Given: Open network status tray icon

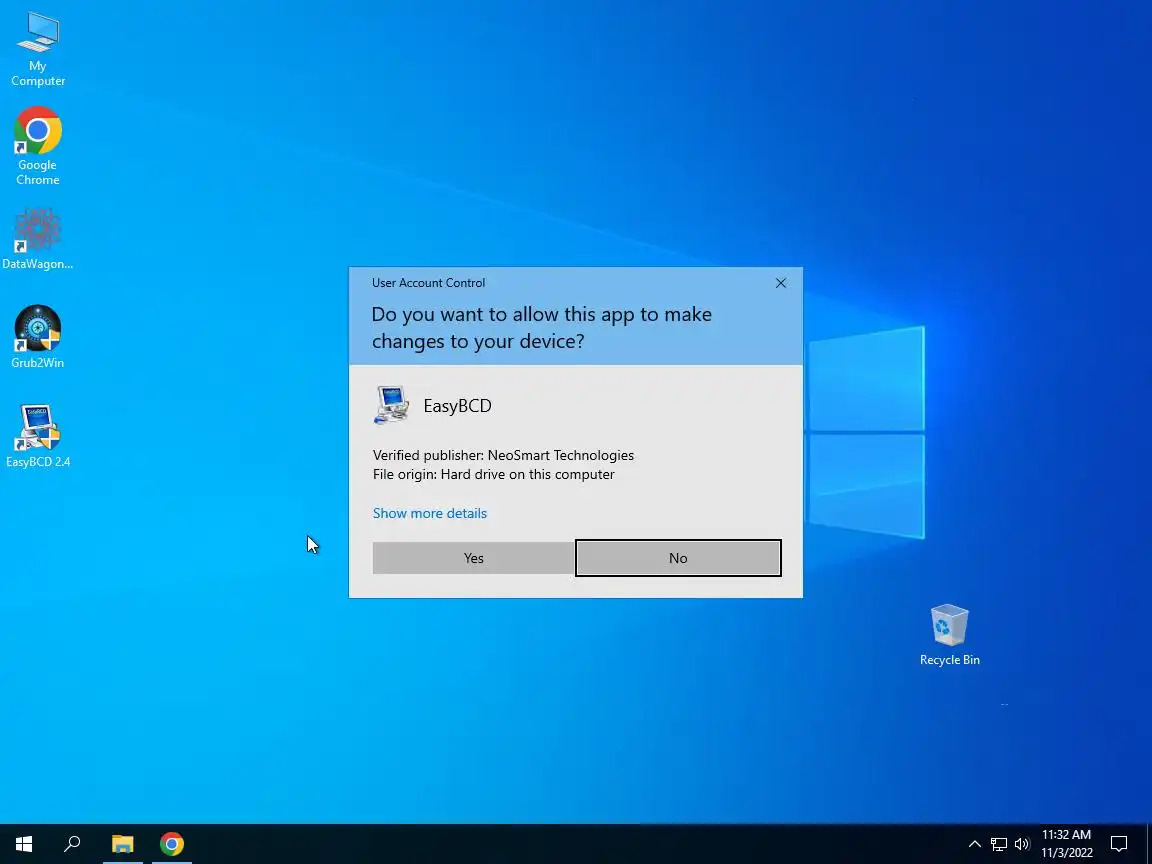Looking at the screenshot, I should click(998, 843).
